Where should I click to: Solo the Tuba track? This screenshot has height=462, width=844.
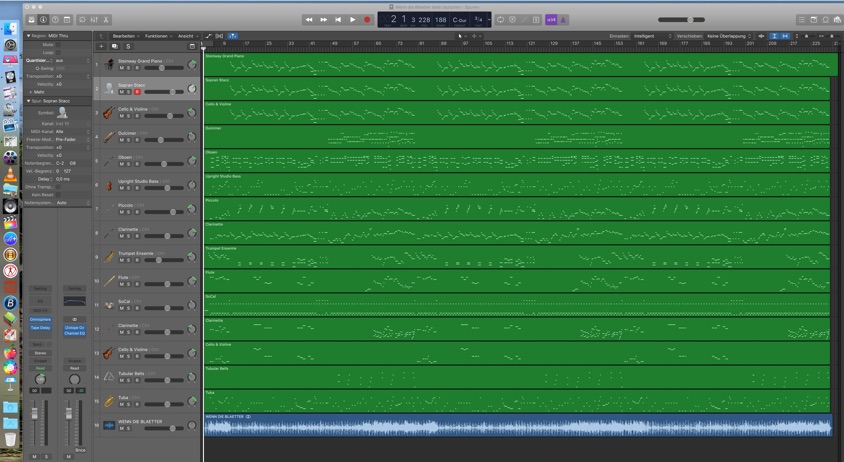pos(129,404)
